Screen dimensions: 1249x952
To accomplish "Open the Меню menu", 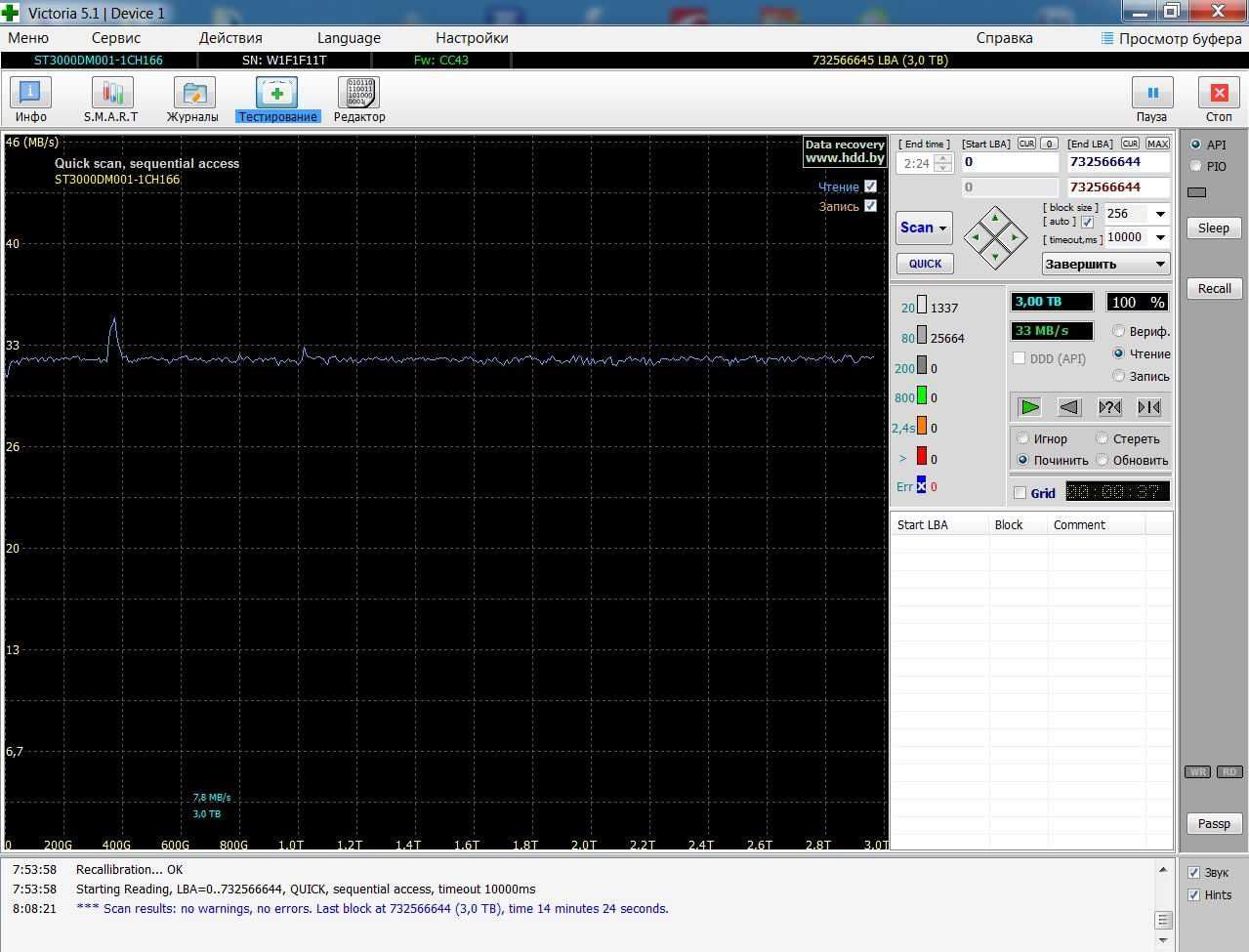I will (28, 38).
